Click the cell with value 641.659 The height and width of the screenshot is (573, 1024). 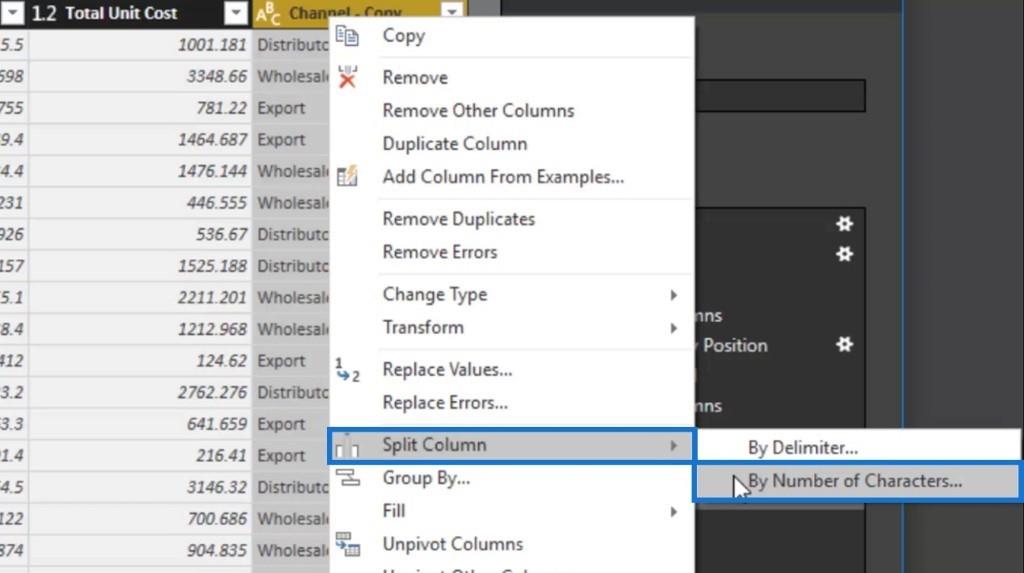click(x=139, y=423)
